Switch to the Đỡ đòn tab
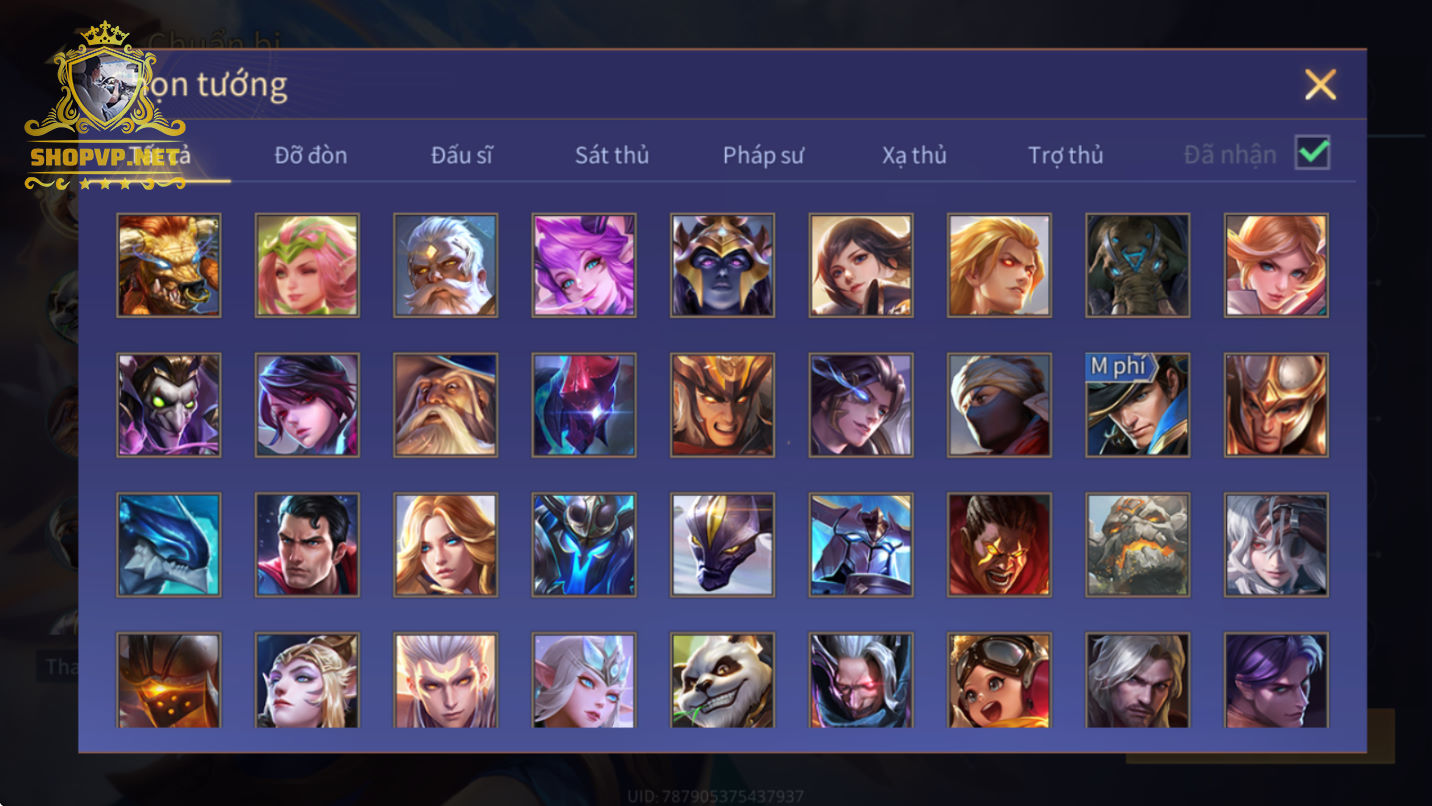The height and width of the screenshot is (806, 1432). tap(311, 155)
